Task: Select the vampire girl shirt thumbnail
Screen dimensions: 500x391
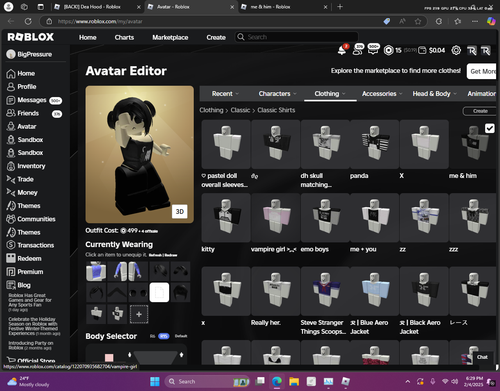Action: point(276,218)
